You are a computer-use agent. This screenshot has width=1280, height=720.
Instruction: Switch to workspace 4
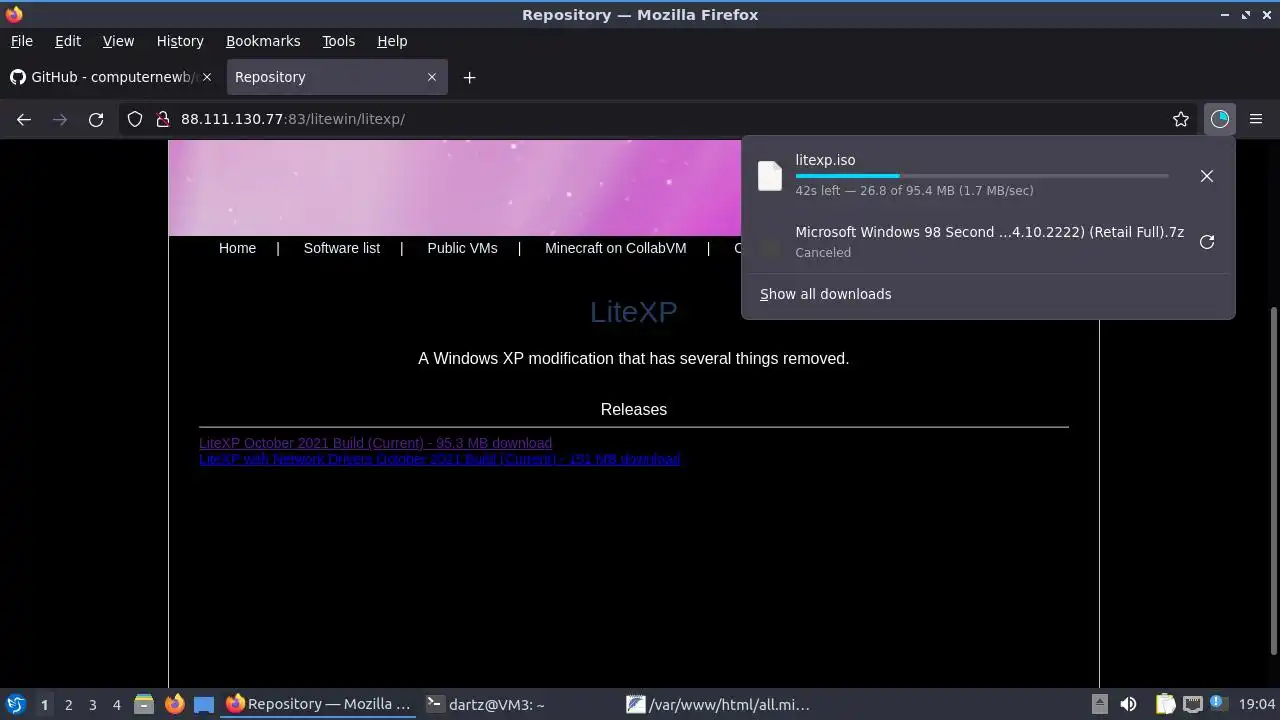[116, 704]
